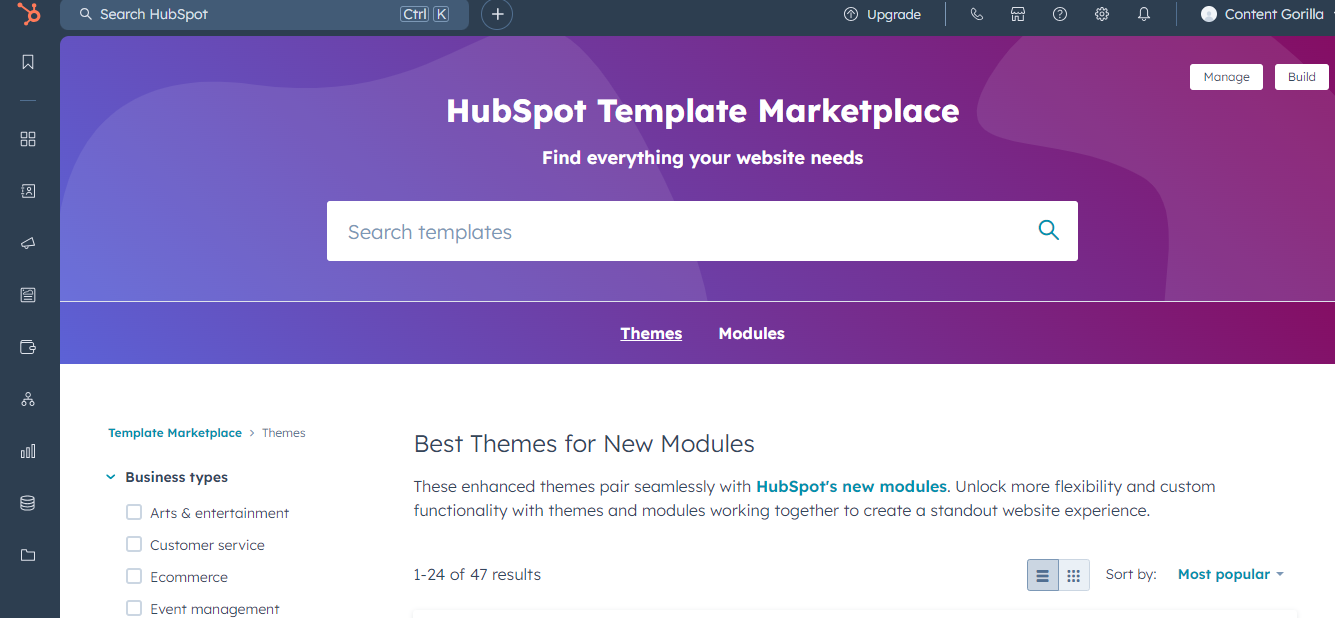Image resolution: width=1335 pixels, height=618 pixels.
Task: Follow the HubSpot's new modules link
Action: [851, 486]
